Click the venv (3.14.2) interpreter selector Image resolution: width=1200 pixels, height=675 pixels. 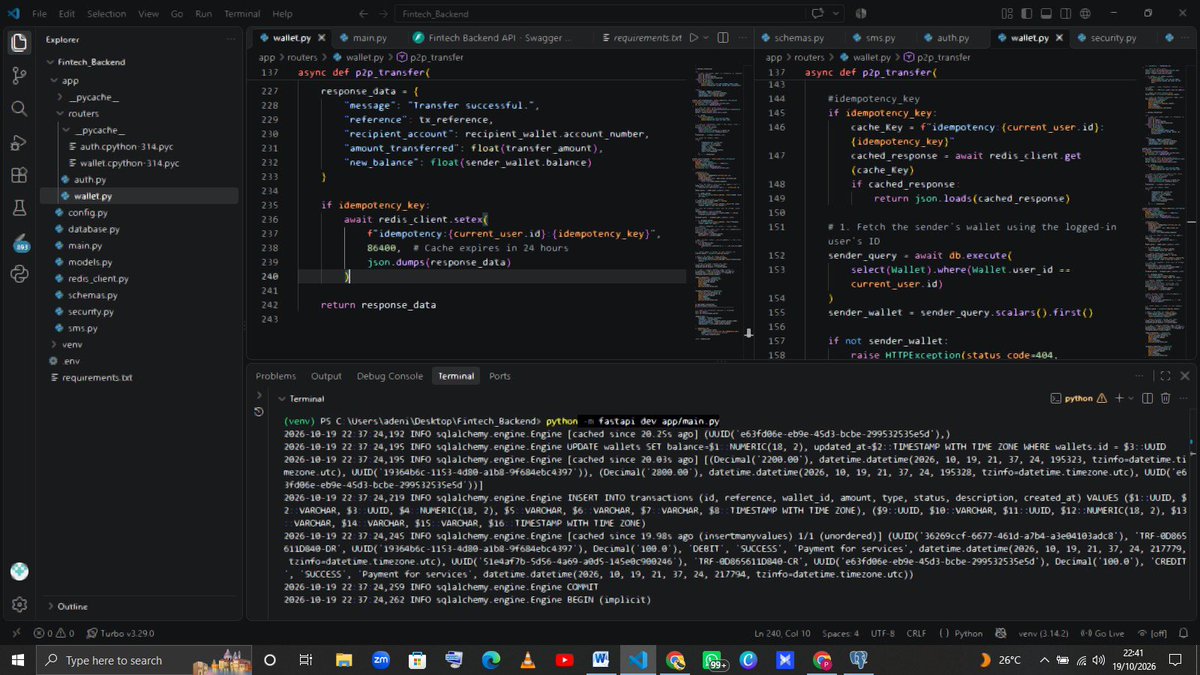coord(1044,633)
